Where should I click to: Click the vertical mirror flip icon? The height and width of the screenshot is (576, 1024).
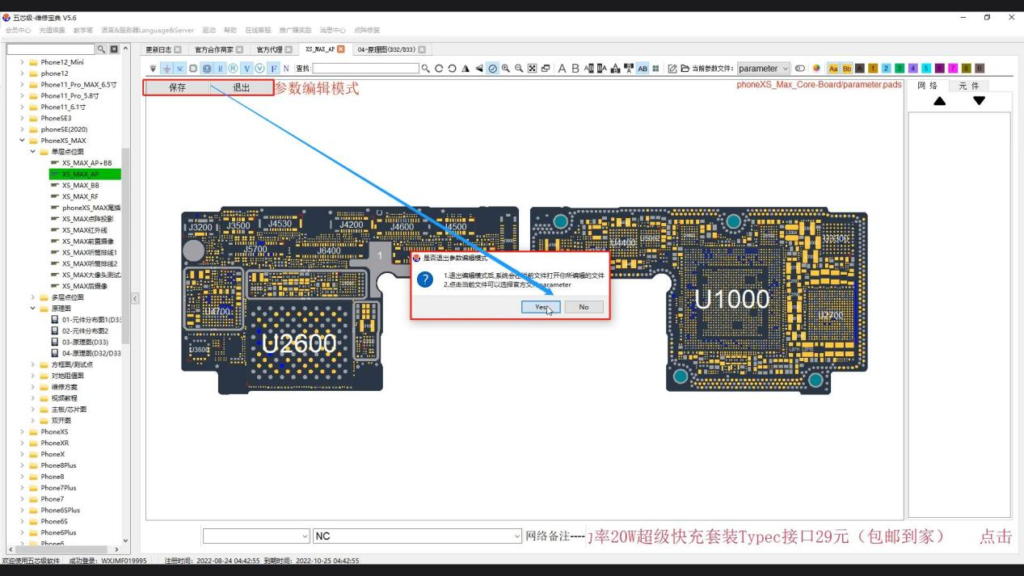coord(466,69)
